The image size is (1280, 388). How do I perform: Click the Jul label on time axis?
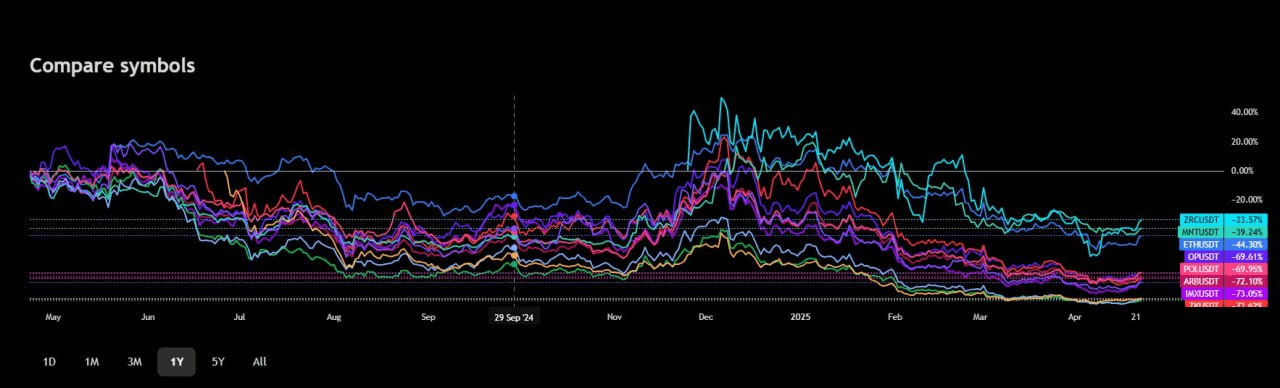[x=240, y=317]
